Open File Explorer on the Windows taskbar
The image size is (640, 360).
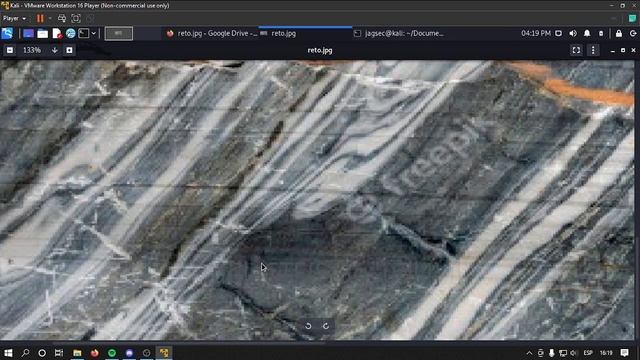pyautogui.click(x=77, y=353)
